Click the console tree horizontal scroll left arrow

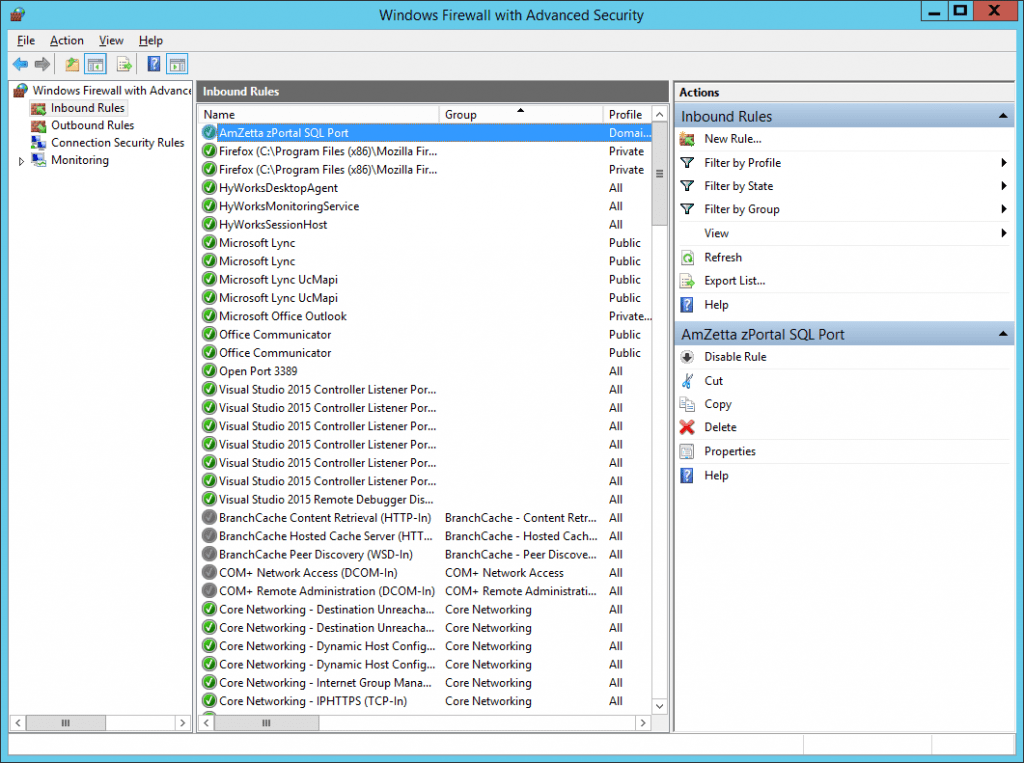point(18,722)
